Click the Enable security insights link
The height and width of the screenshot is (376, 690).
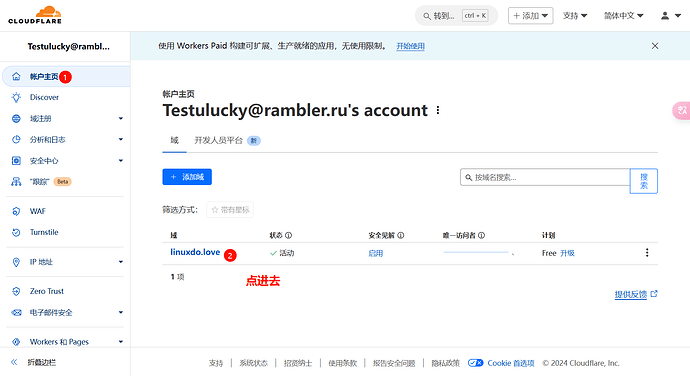375,253
